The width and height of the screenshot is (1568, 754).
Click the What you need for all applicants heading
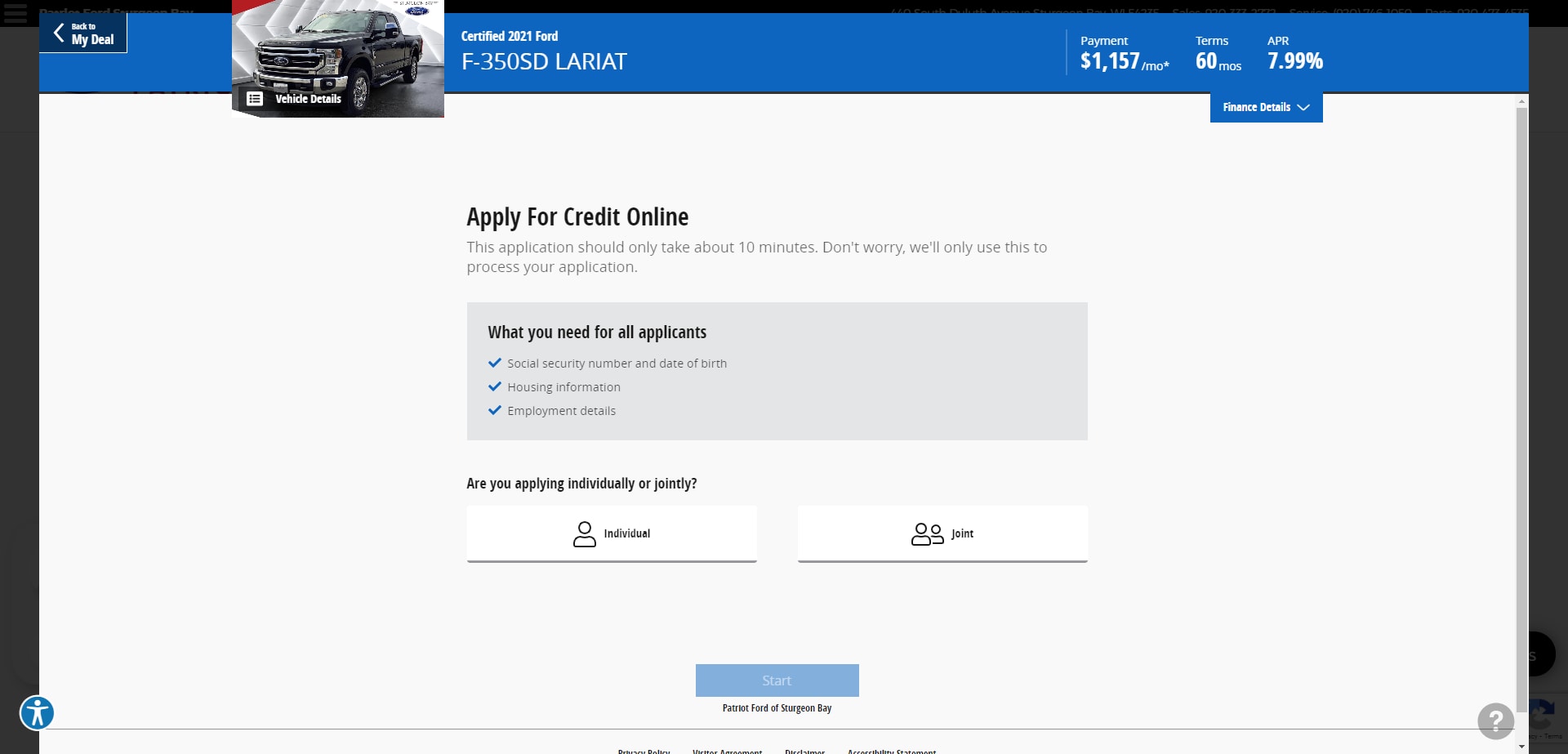pyautogui.click(x=597, y=332)
